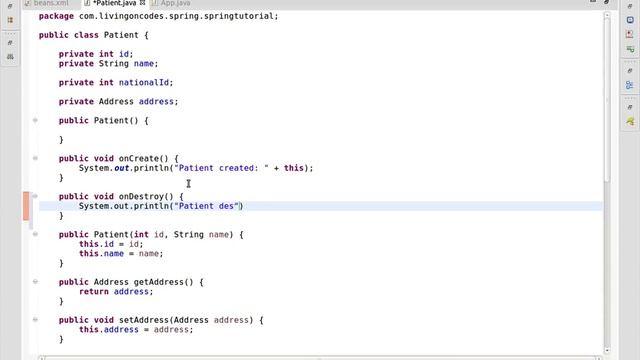Click the "this.address = address;" line
Image resolution: width=640 pixels, height=360 pixels.
pos(136,329)
